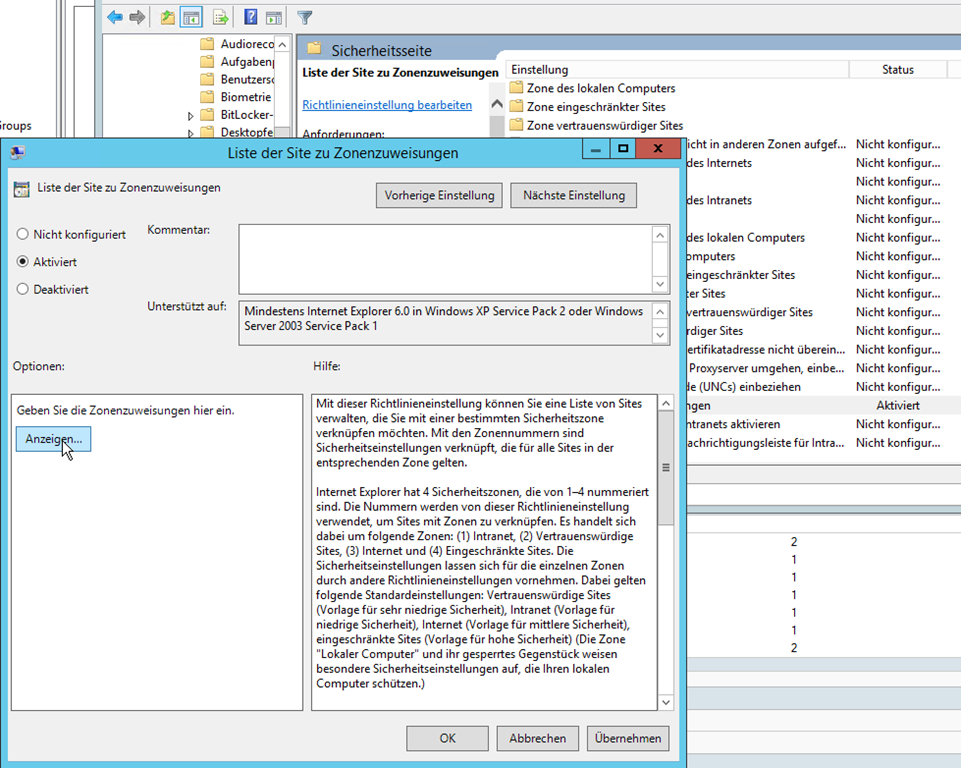Click the Export list toolbar icon

coord(220,17)
